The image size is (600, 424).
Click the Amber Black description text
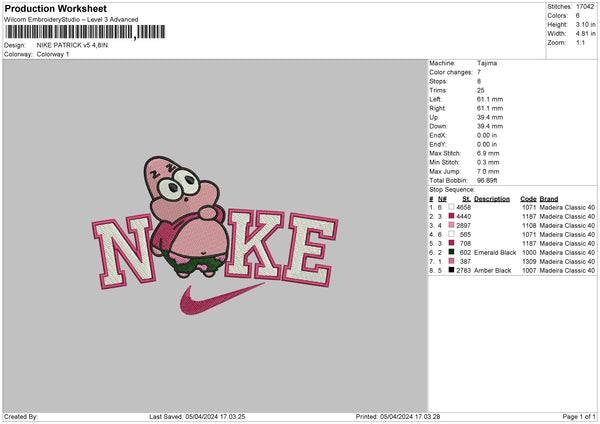[492, 271]
